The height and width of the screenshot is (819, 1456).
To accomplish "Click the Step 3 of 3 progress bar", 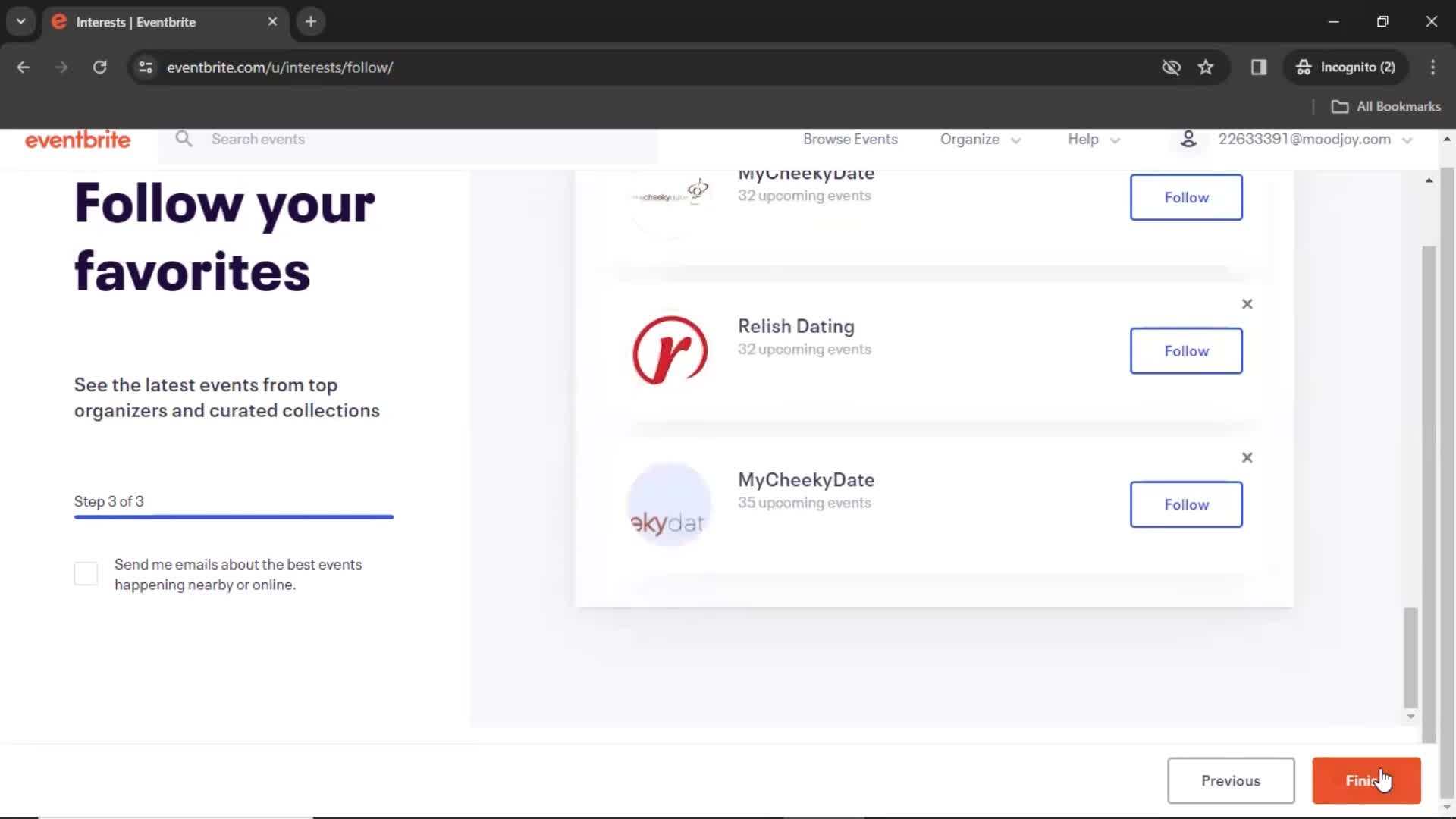I will click(x=234, y=516).
